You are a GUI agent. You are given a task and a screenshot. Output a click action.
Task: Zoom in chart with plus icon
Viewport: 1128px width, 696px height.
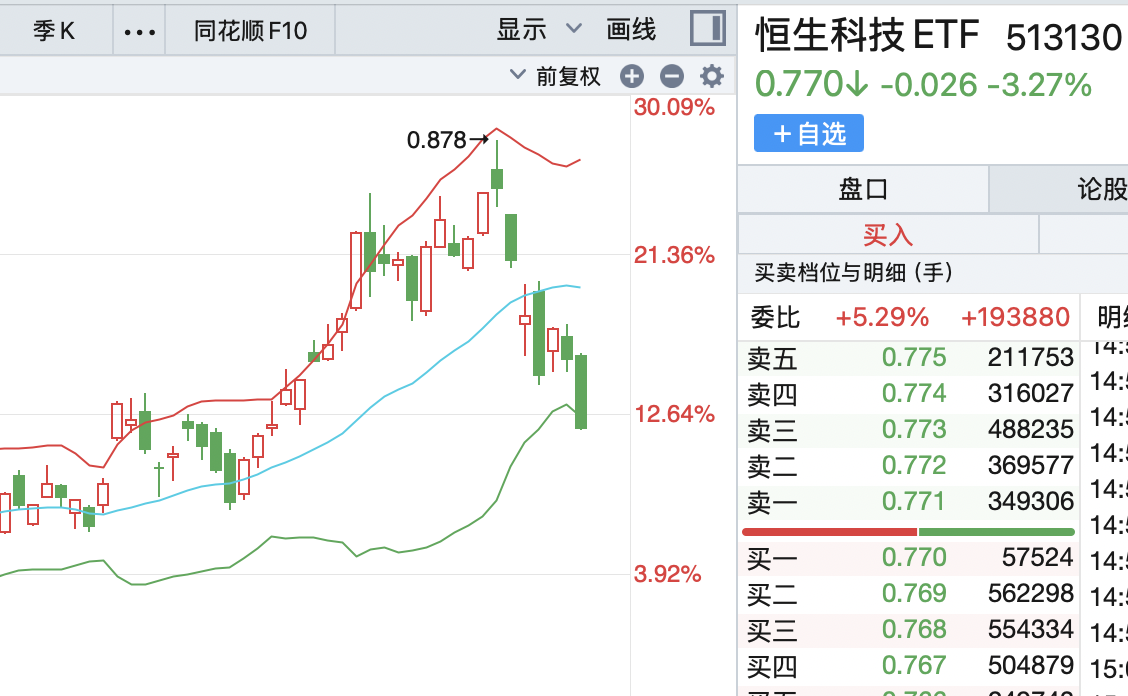[x=631, y=76]
